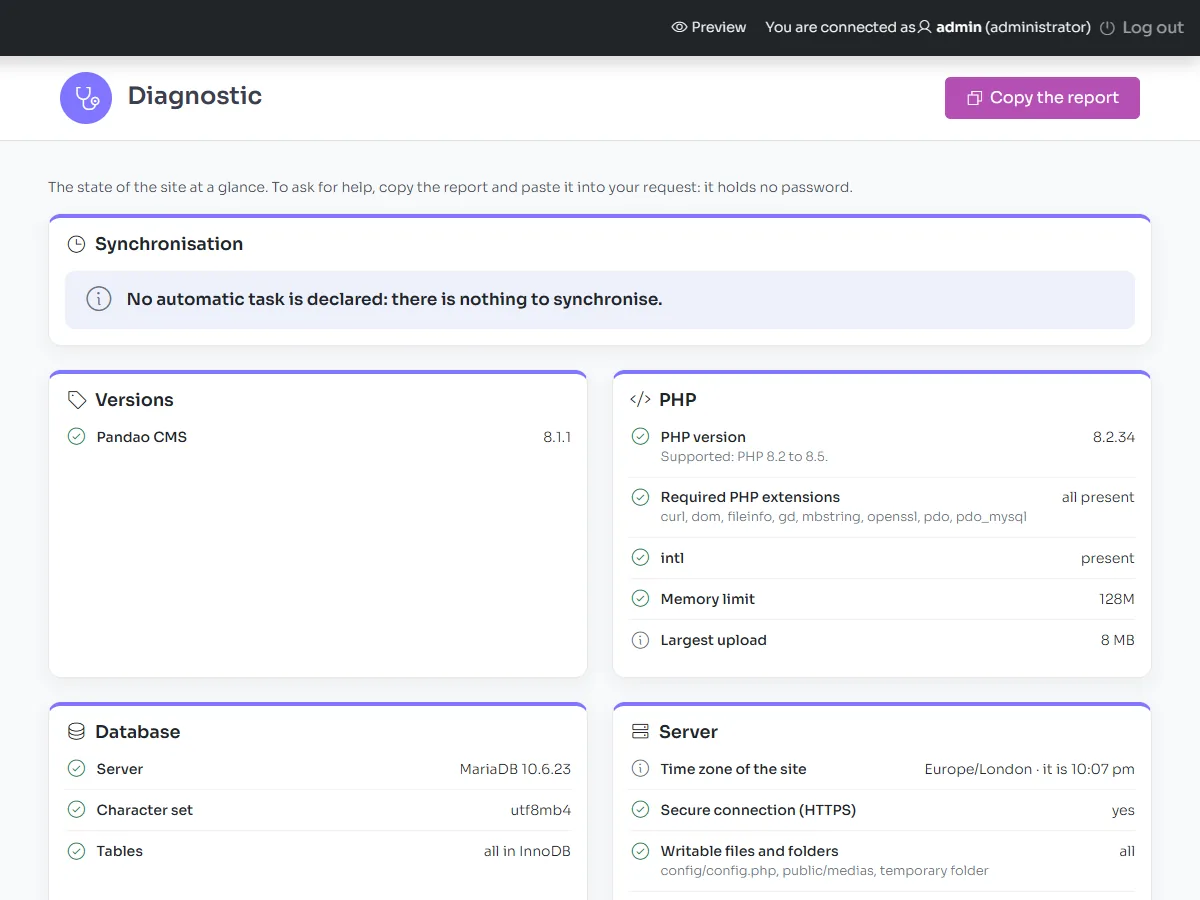Copy the report to clipboard
1200x900 pixels.
(x=1042, y=98)
